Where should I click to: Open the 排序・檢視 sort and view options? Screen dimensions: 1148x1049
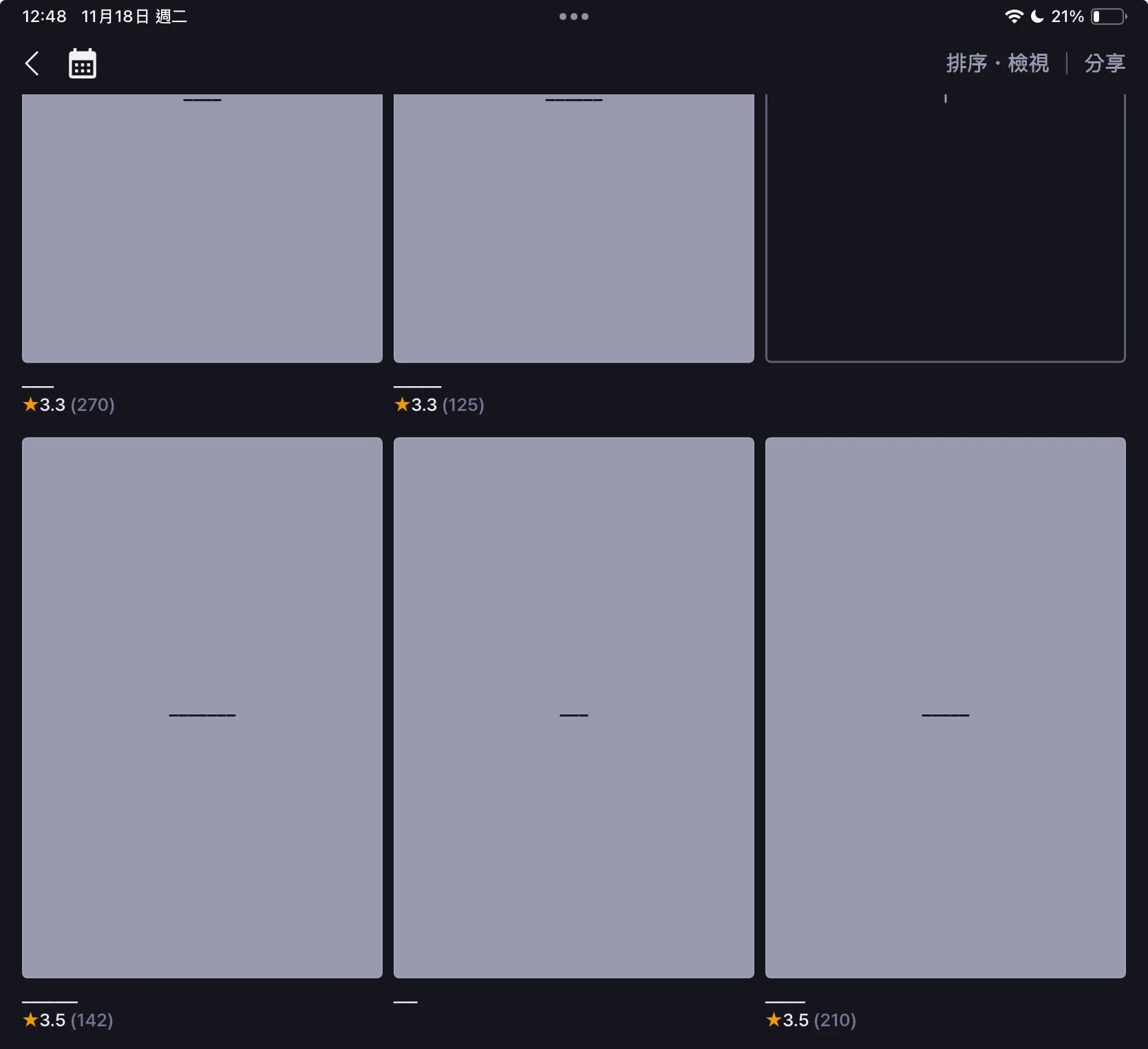(997, 63)
